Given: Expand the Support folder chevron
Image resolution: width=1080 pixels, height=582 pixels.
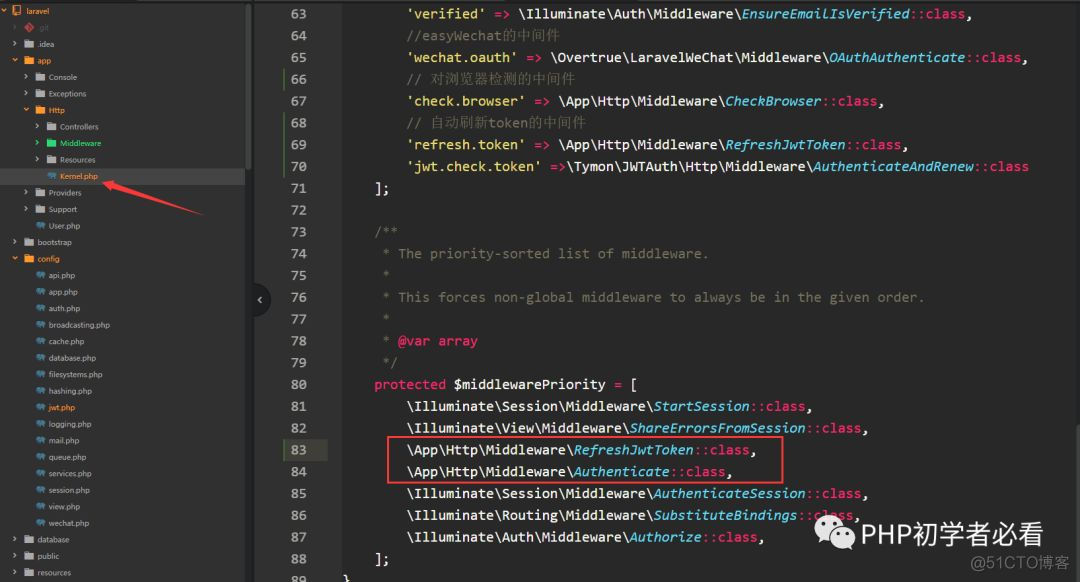Looking at the screenshot, I should click(x=26, y=209).
